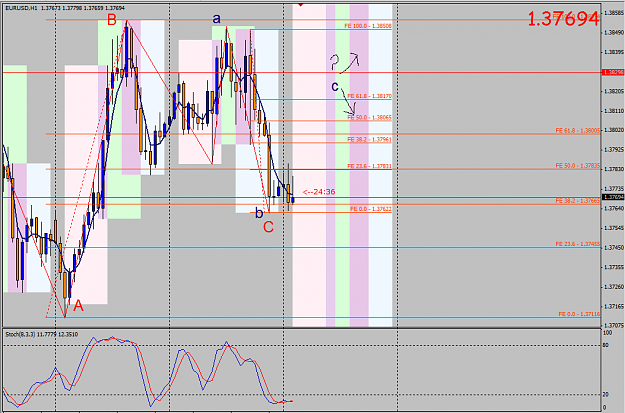Click the Stoch(8,3,3) indicator label
The width and height of the screenshot is (625, 413).
pyautogui.click(x=41, y=334)
